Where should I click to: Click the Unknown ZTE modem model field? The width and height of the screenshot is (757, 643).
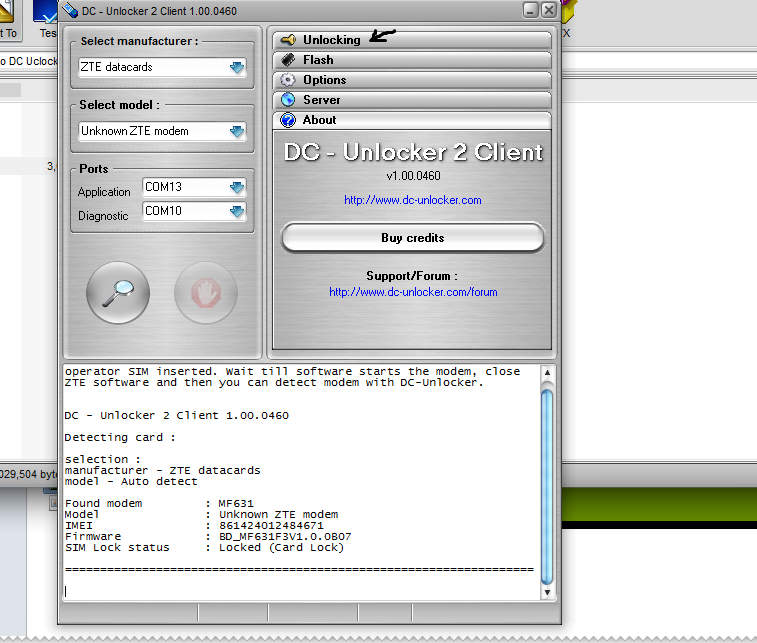click(x=162, y=131)
